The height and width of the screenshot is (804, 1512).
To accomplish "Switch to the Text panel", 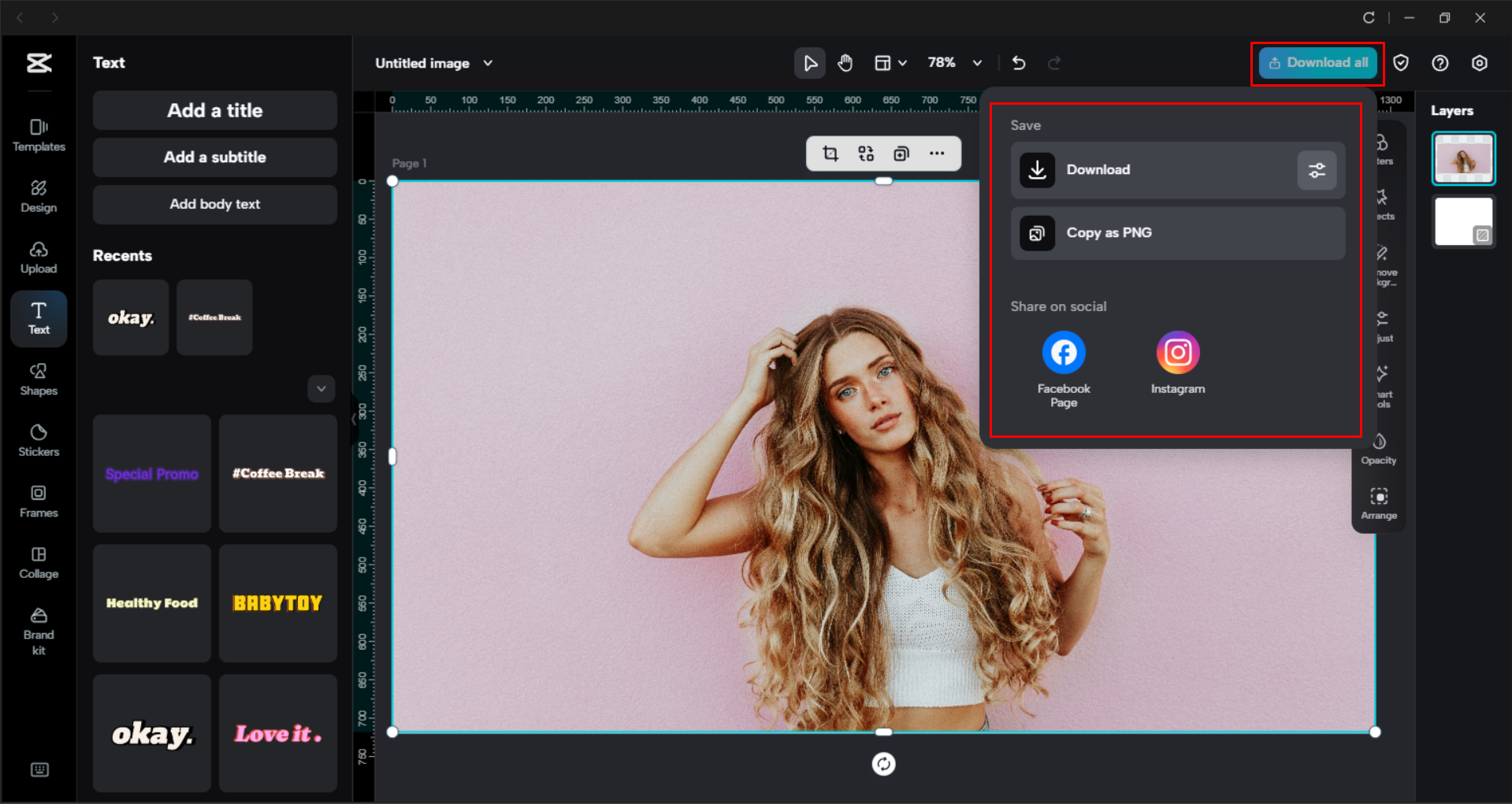I will click(38, 318).
